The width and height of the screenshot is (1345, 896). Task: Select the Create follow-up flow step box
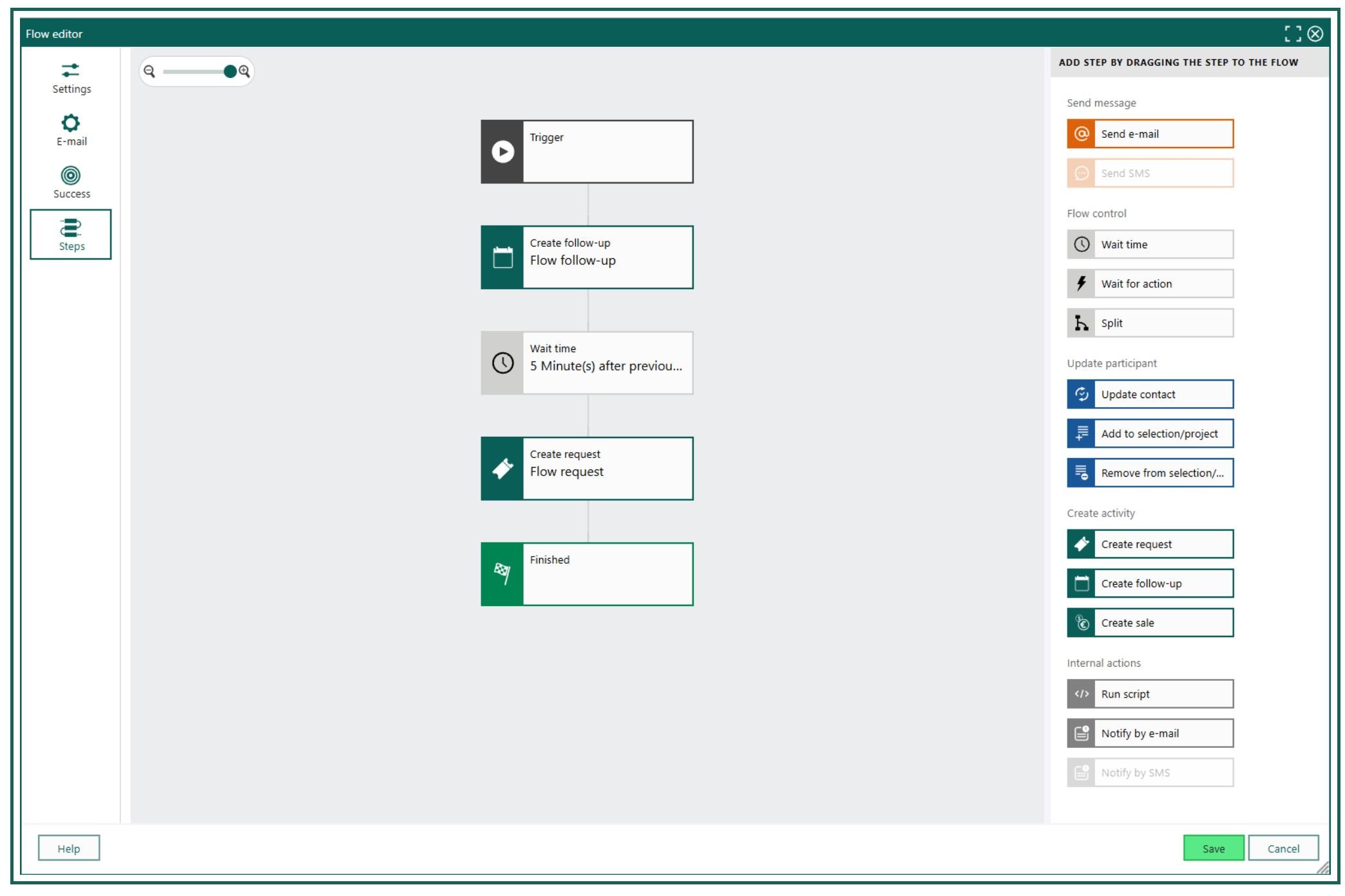587,258
